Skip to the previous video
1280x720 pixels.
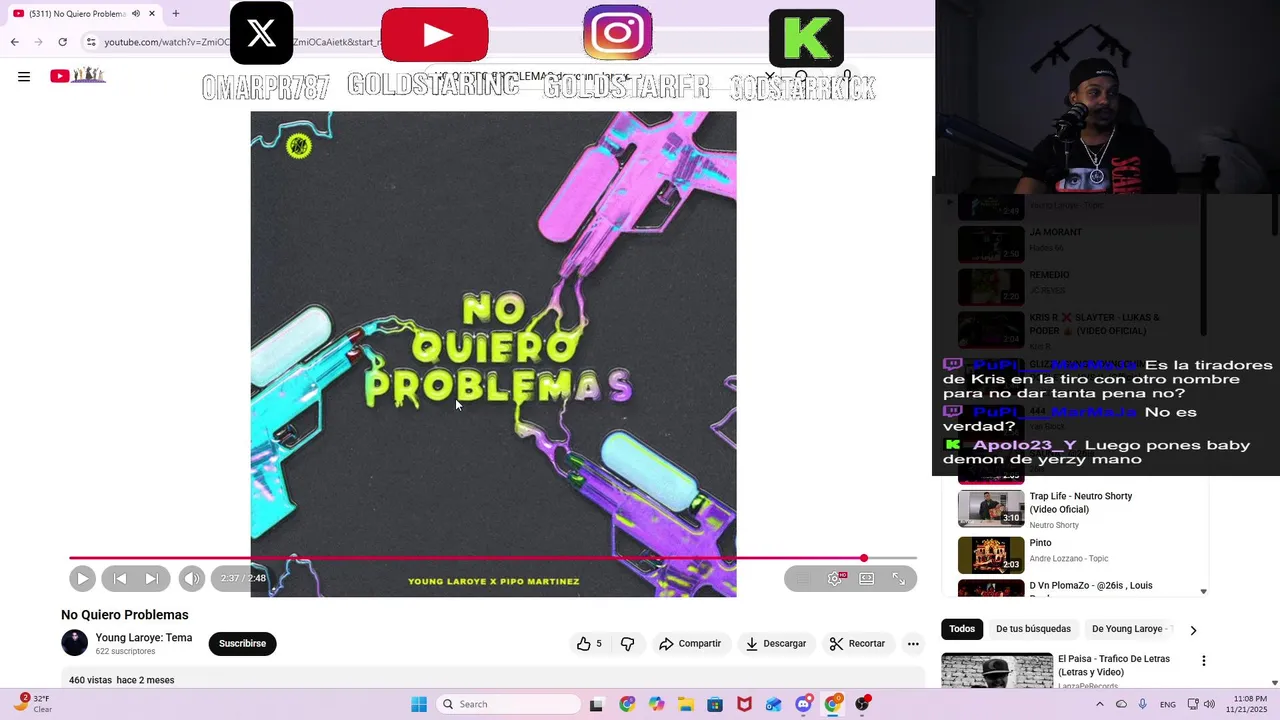[119, 578]
